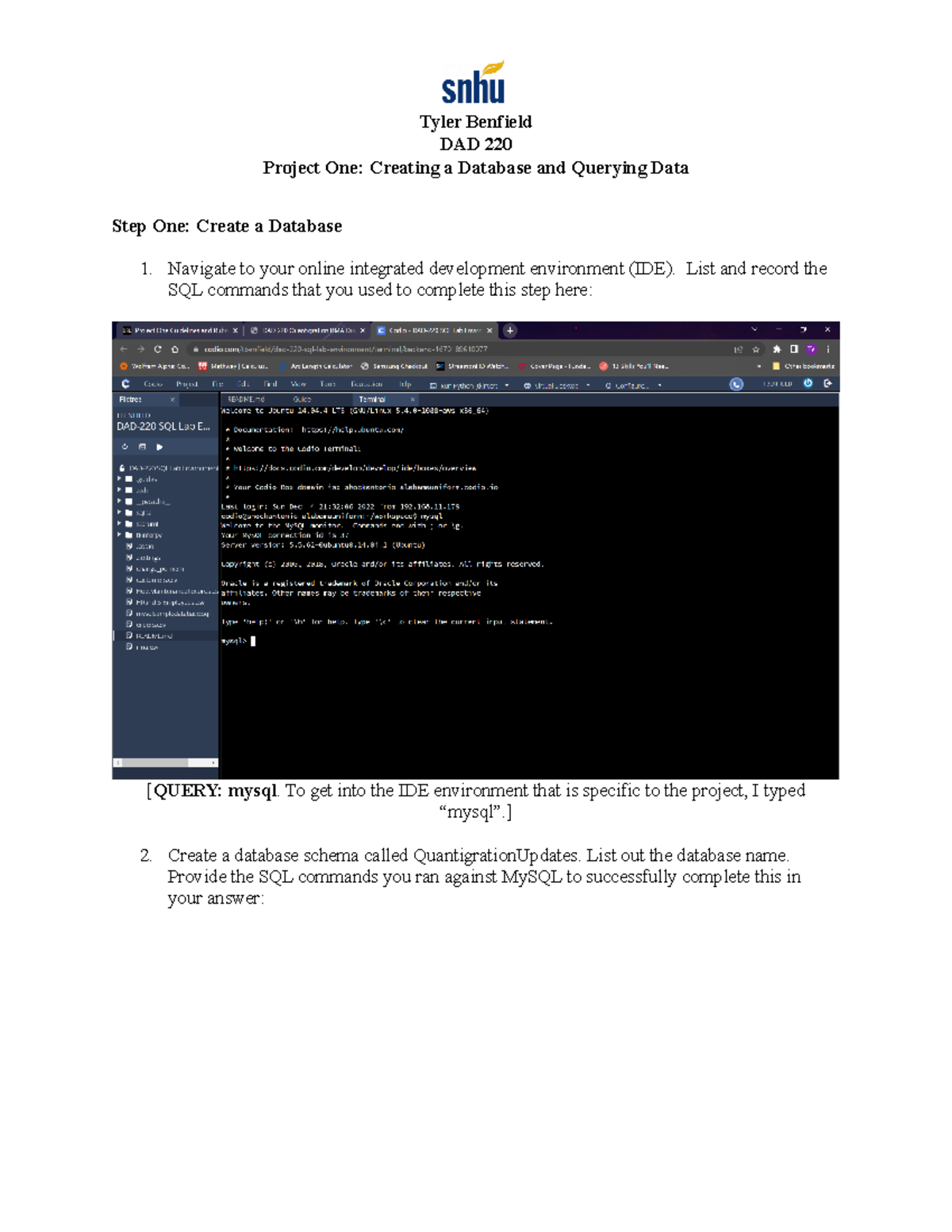The width and height of the screenshot is (952, 1232).
Task: Click the power icon at the toolbar's far right
Action: click(808, 383)
